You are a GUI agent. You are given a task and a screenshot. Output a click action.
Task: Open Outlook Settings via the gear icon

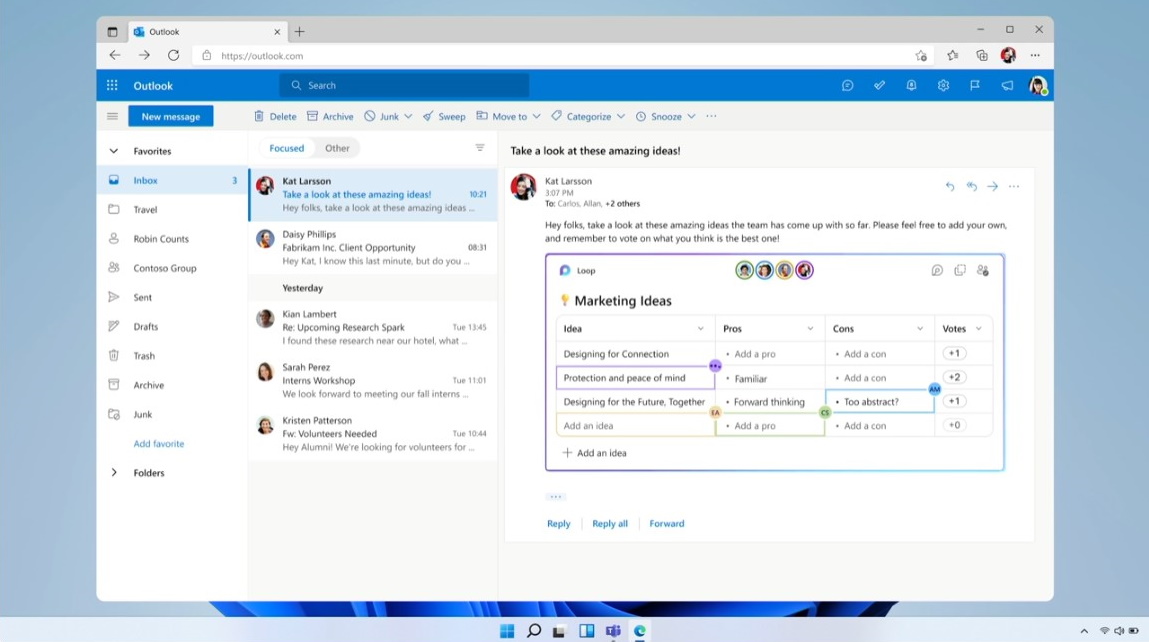coord(943,85)
